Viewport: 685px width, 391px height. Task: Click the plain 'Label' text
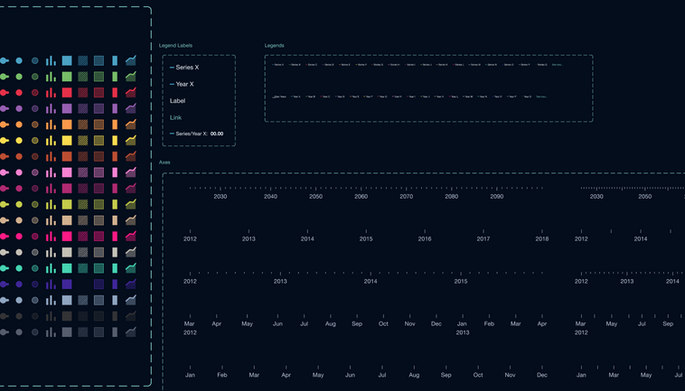[177, 101]
